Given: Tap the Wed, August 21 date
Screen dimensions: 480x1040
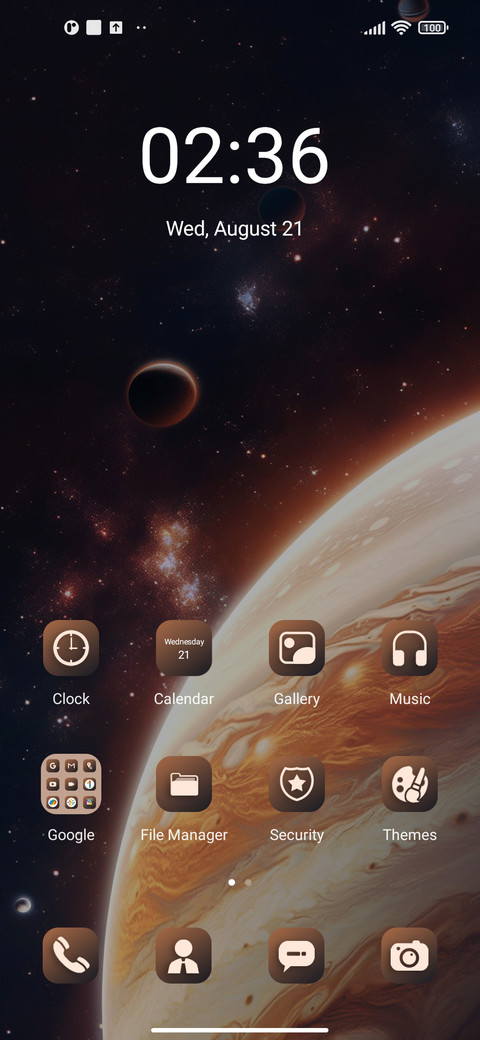Looking at the screenshot, I should point(234,229).
